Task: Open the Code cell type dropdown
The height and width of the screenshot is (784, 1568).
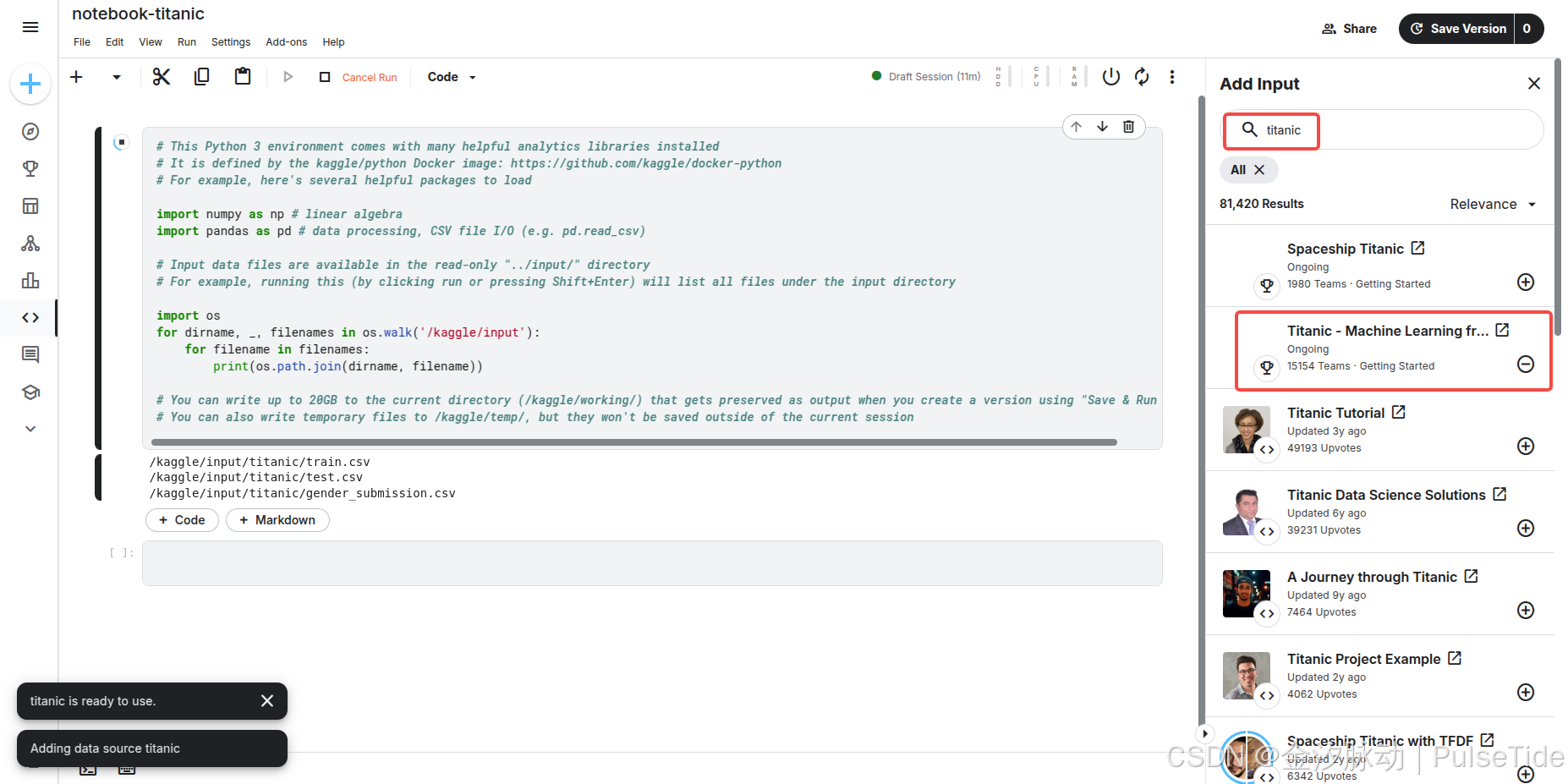Action: 452,77
